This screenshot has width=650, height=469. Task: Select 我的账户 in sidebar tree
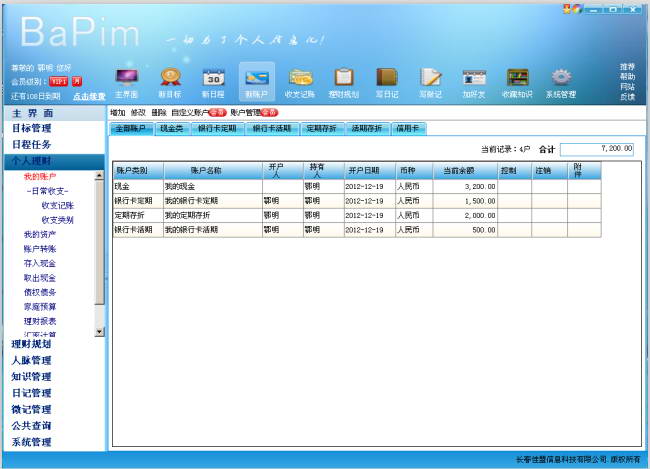[x=40, y=177]
